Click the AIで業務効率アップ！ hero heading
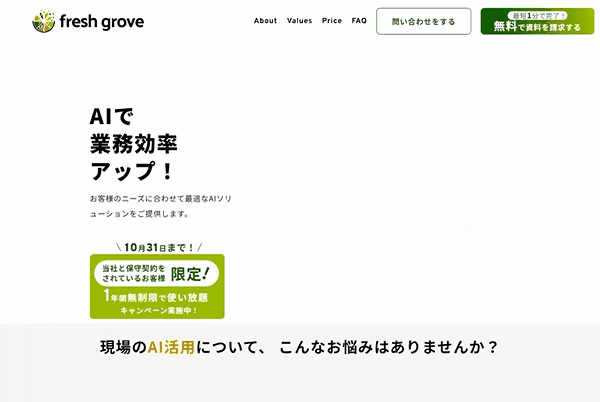Screen dimensions: 600x402 click(133, 144)
